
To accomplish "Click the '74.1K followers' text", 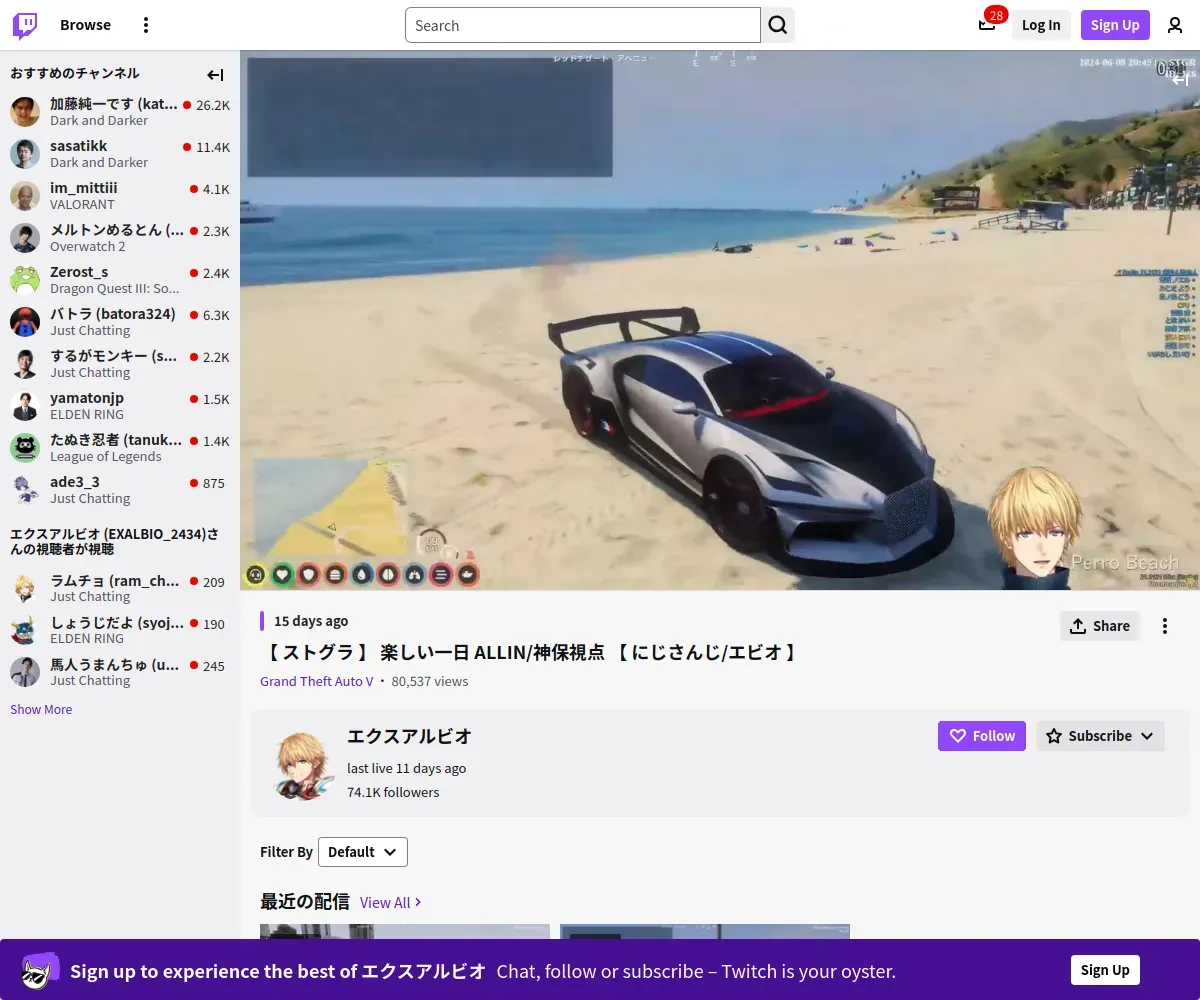I will 393,792.
